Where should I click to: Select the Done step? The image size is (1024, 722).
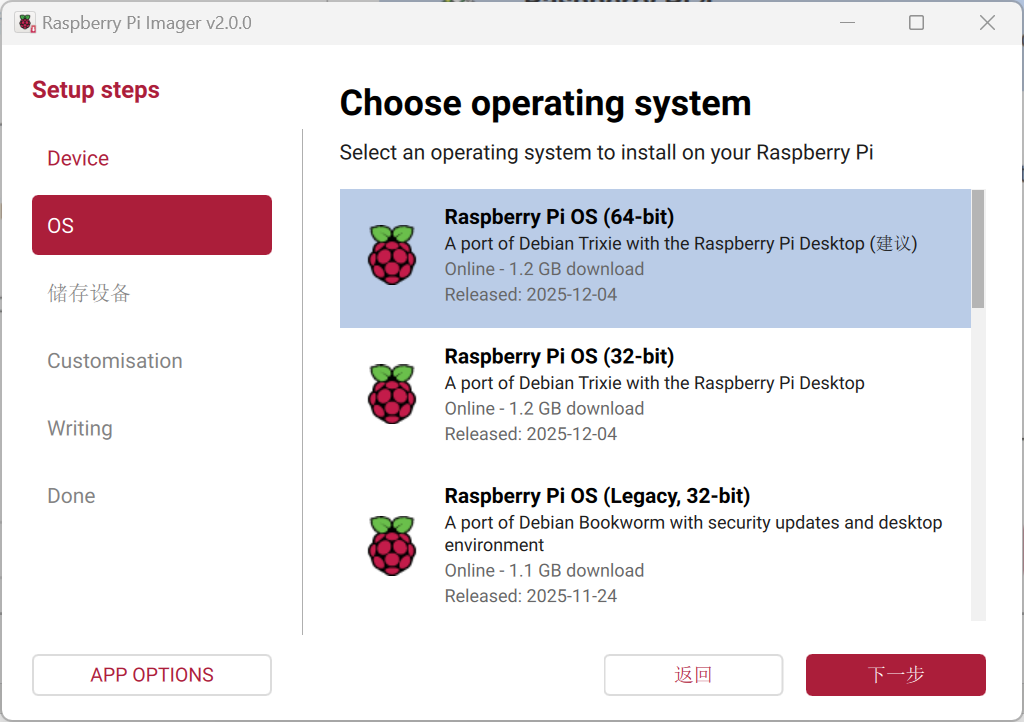tap(71, 495)
